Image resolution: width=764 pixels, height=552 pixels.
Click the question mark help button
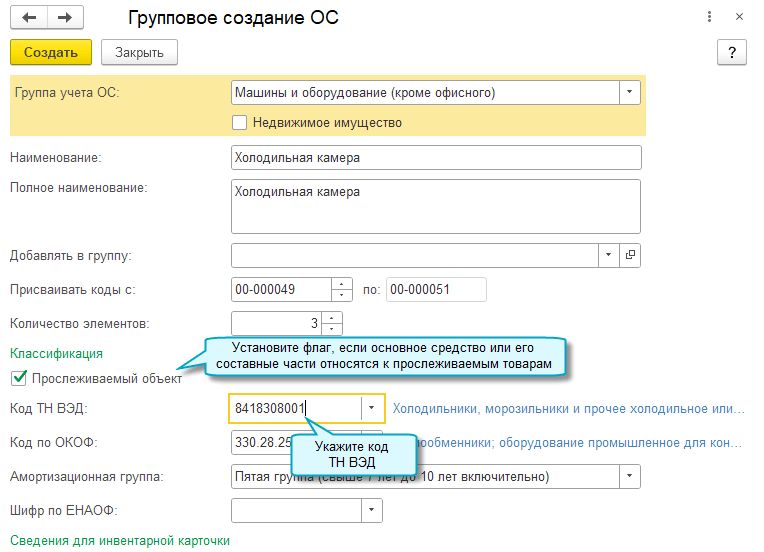coord(732,52)
